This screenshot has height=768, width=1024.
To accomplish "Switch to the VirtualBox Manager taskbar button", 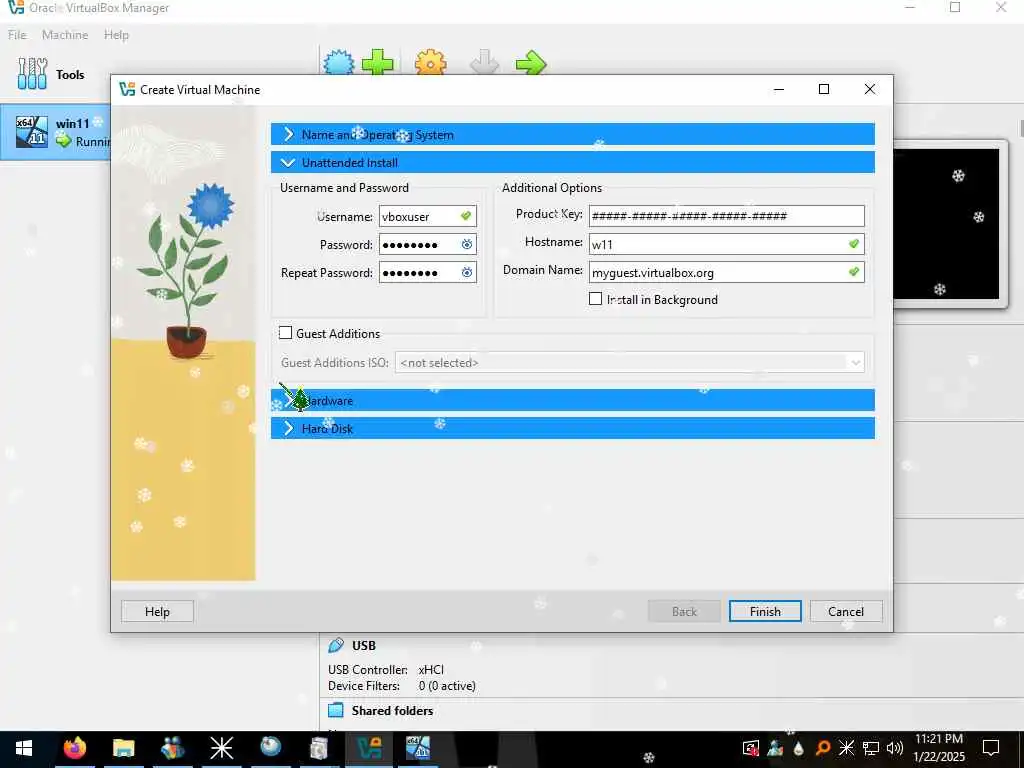I will (x=369, y=748).
